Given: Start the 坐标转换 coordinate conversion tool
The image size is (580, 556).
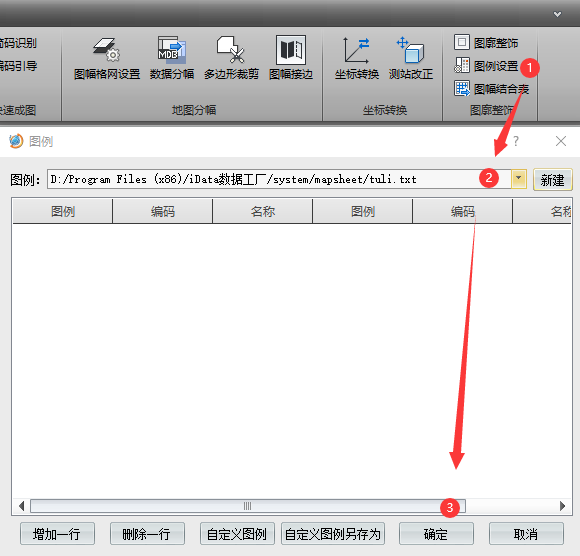Looking at the screenshot, I should (357, 58).
